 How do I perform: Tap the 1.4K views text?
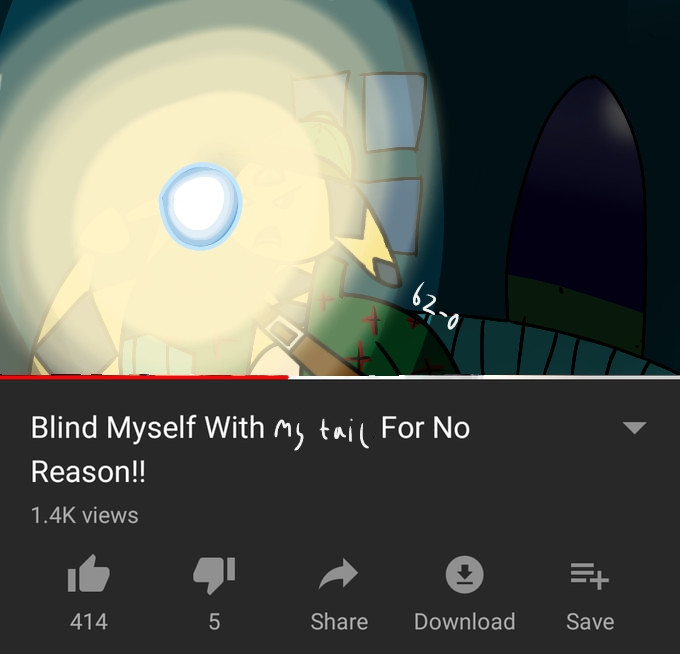[85, 515]
